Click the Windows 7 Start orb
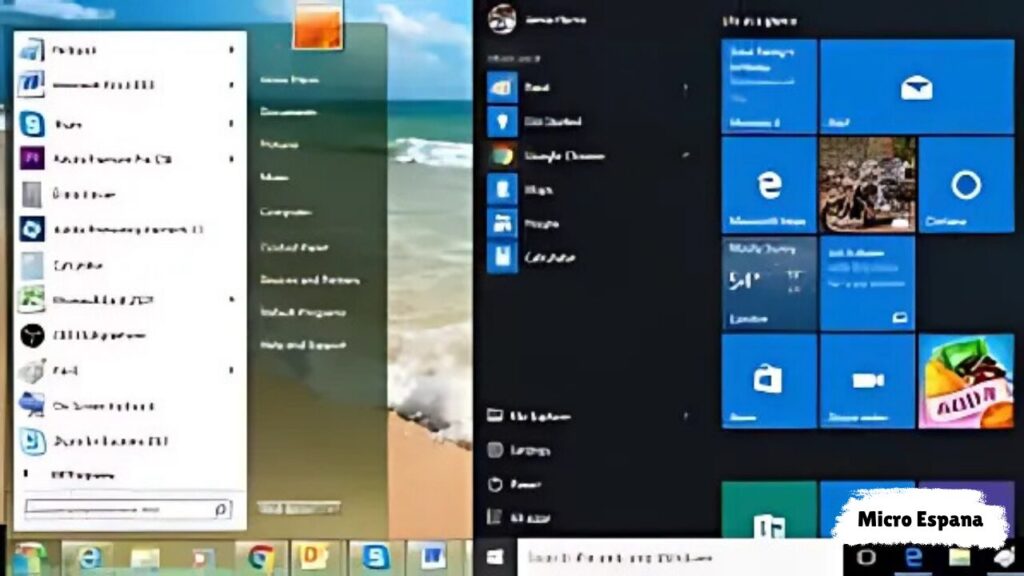Viewport: 1024px width, 576px height. pos(28,558)
